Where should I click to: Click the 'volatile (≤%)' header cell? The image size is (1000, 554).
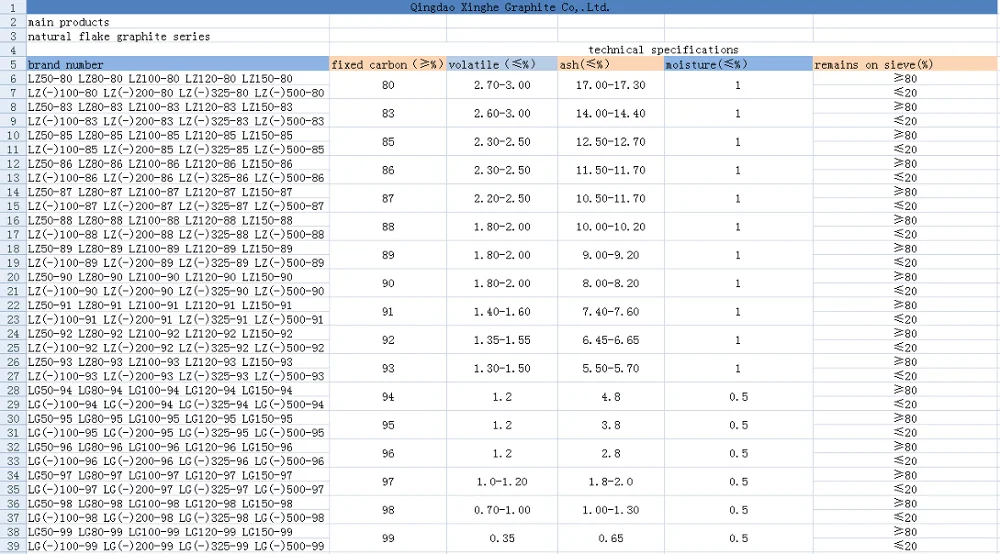[502, 64]
